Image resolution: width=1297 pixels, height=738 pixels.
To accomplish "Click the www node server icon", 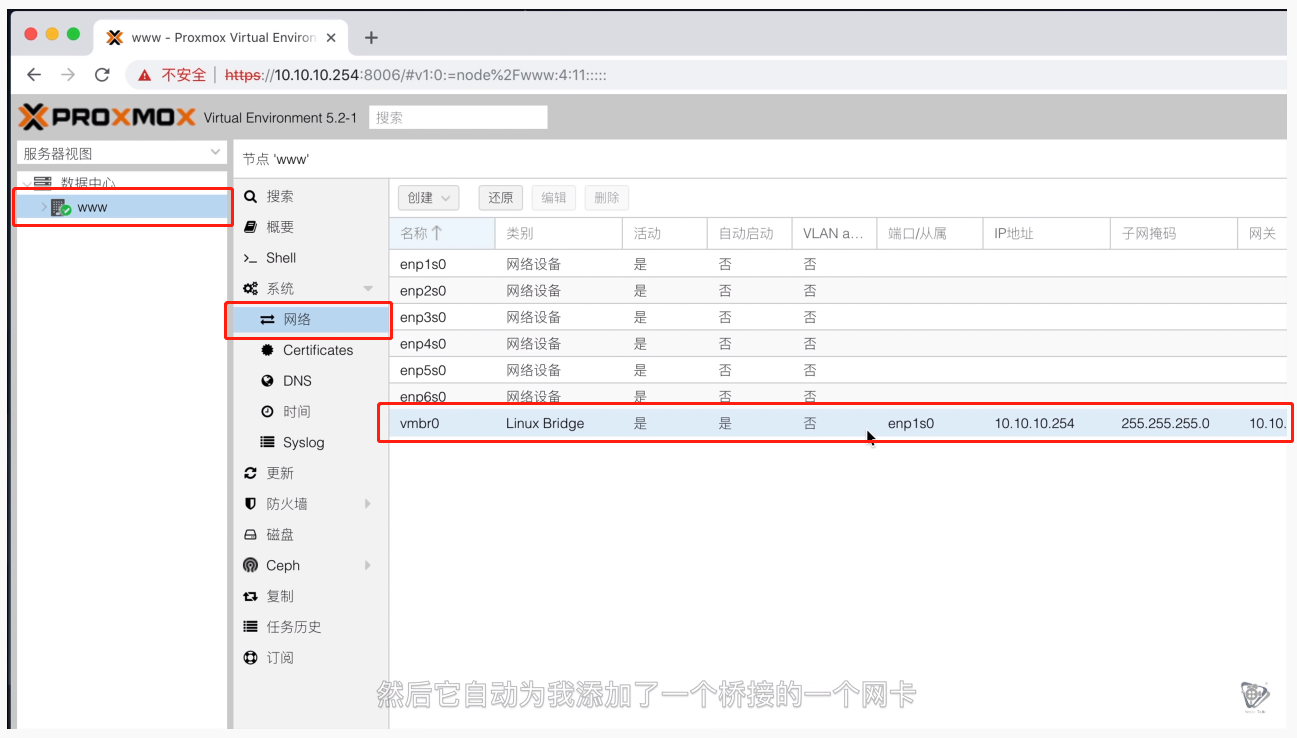I will click(61, 208).
